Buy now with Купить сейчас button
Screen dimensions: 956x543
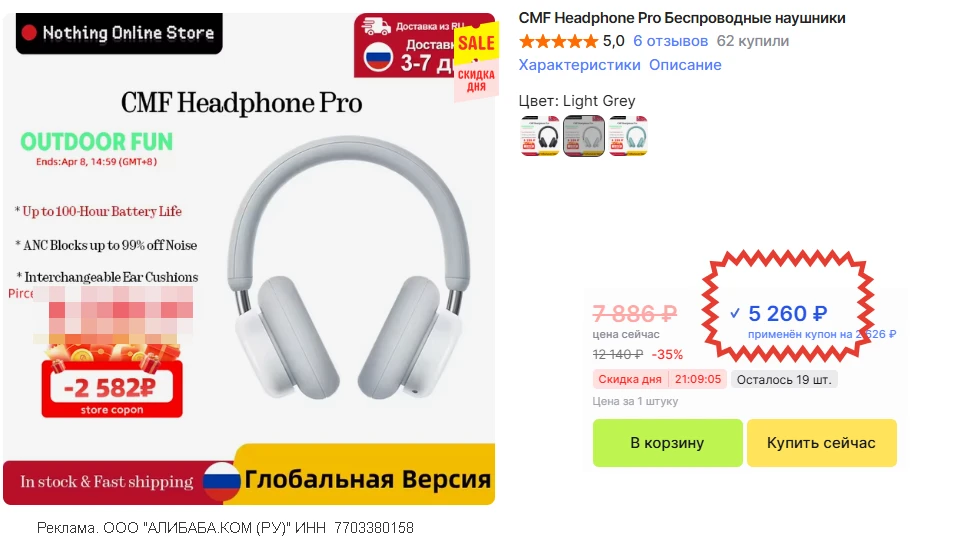coord(821,443)
